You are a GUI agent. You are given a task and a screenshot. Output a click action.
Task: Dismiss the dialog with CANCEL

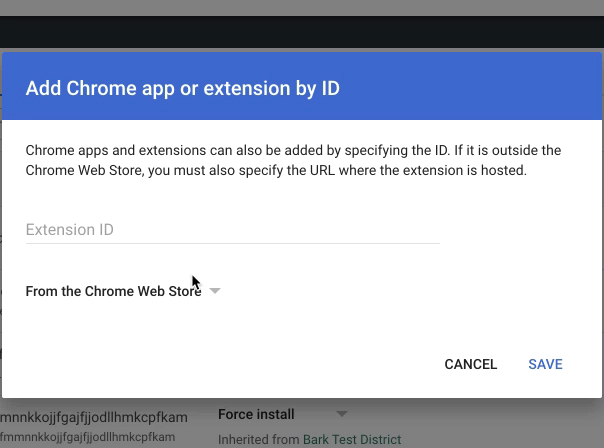(470, 364)
